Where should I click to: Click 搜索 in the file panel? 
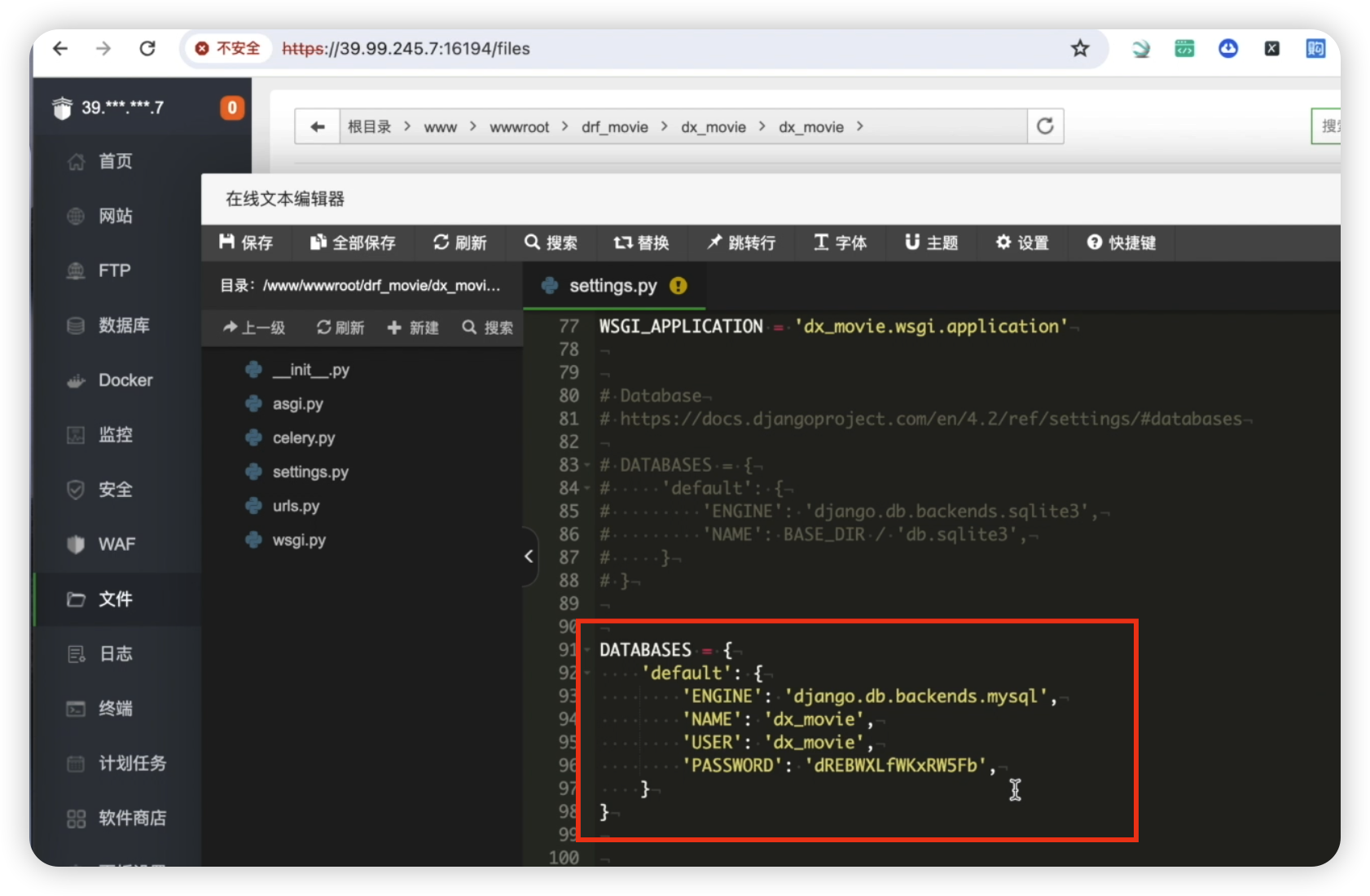click(x=488, y=327)
